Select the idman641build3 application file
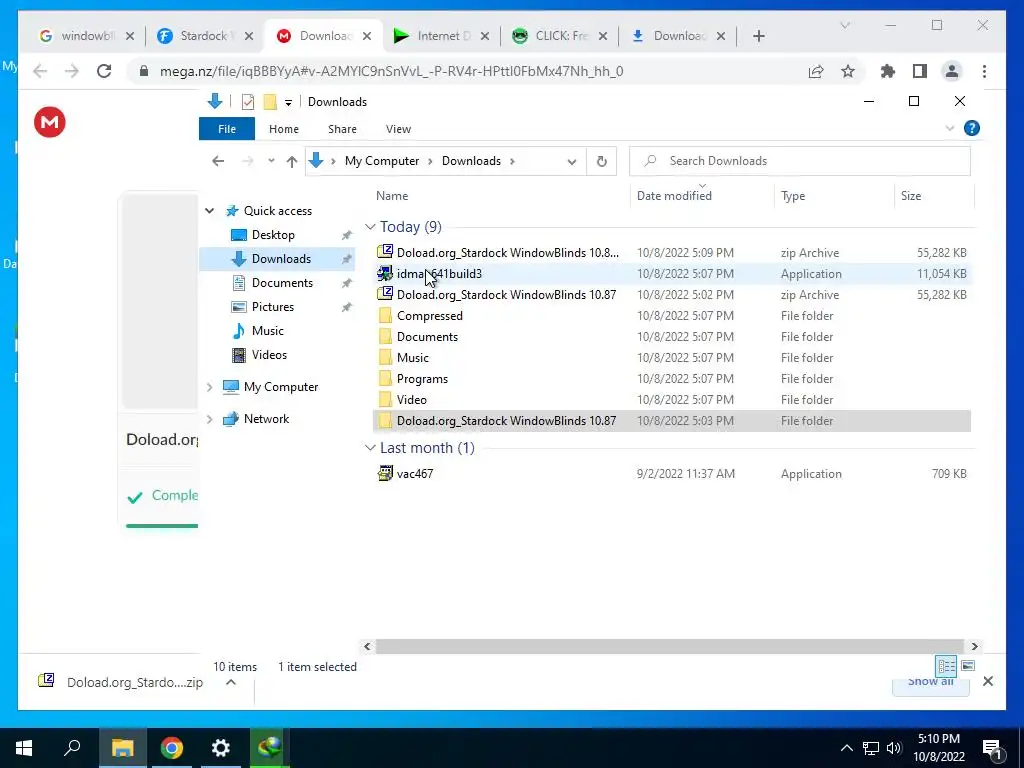This screenshot has width=1024, height=768. pyautogui.click(x=672, y=274)
